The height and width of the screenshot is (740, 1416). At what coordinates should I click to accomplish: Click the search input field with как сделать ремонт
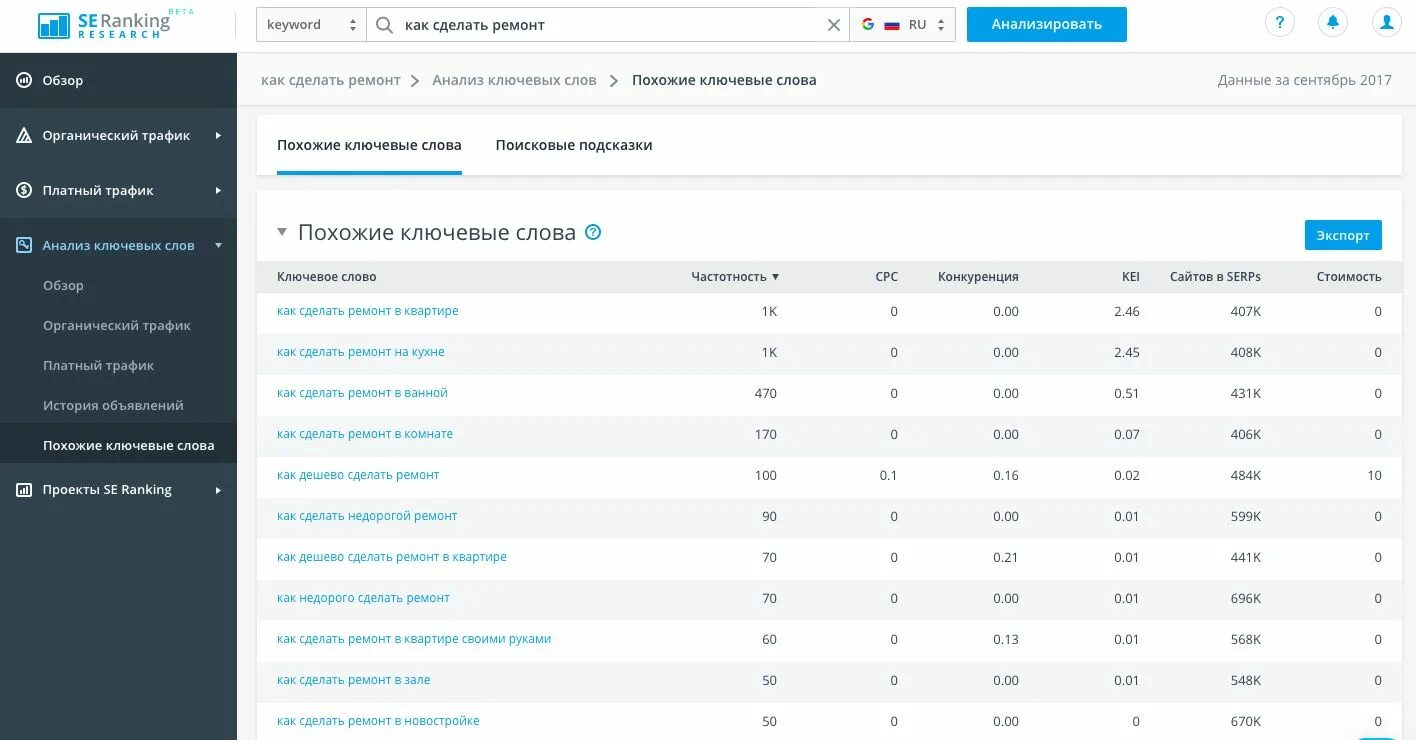tap(608, 25)
